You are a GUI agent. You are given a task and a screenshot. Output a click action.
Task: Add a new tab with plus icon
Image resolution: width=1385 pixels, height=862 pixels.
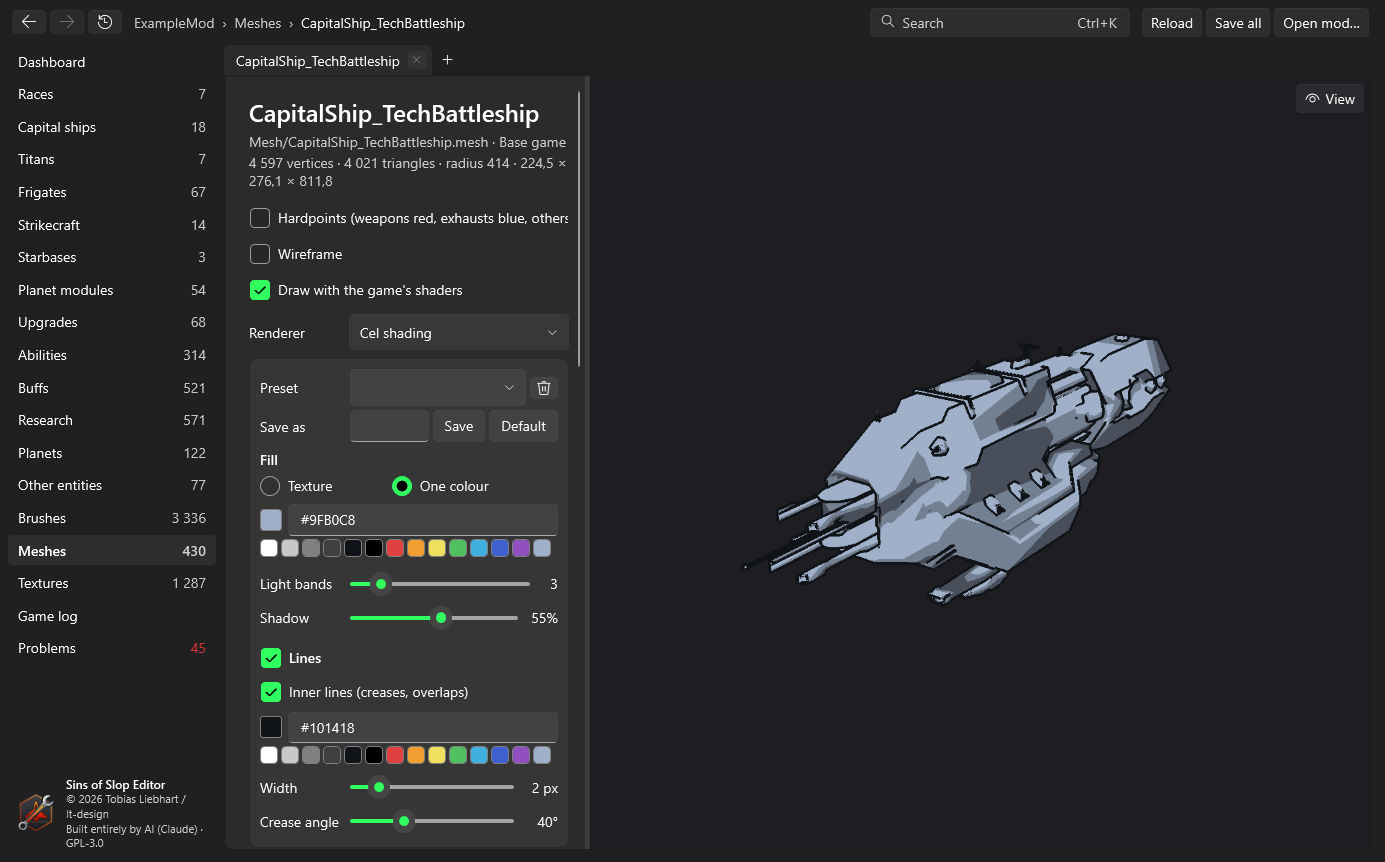click(x=447, y=60)
